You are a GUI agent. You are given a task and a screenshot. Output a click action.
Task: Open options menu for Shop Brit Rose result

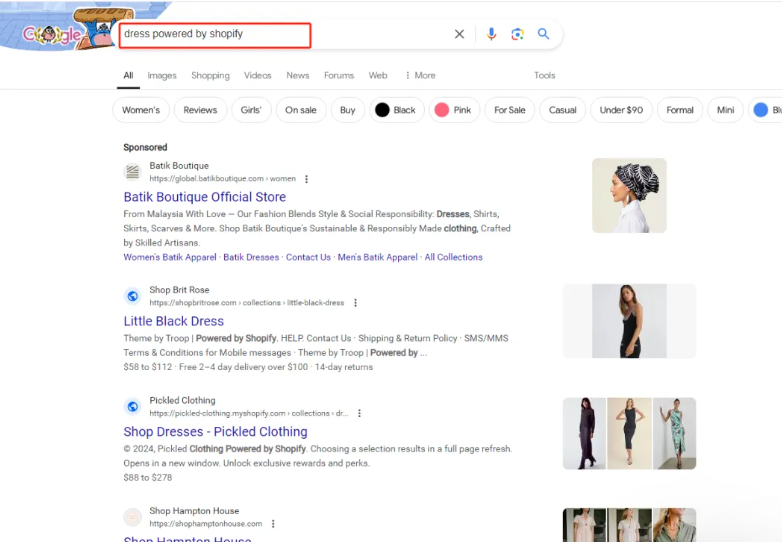click(355, 303)
